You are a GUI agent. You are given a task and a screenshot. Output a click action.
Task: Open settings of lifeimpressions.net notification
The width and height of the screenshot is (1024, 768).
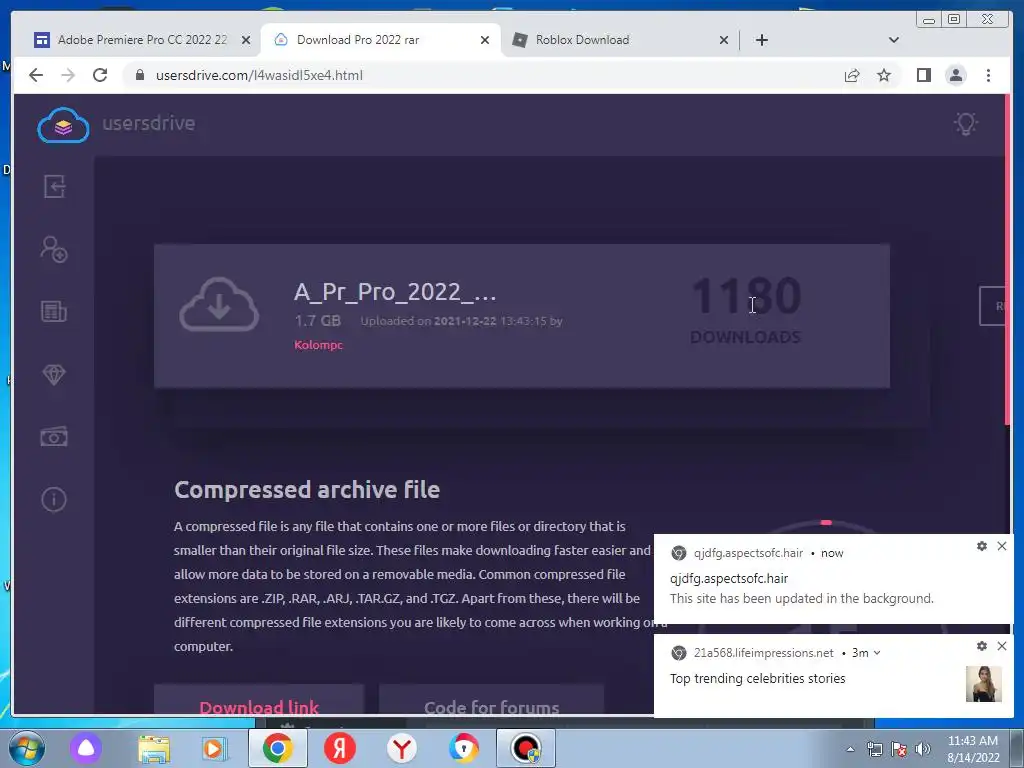[x=982, y=646]
